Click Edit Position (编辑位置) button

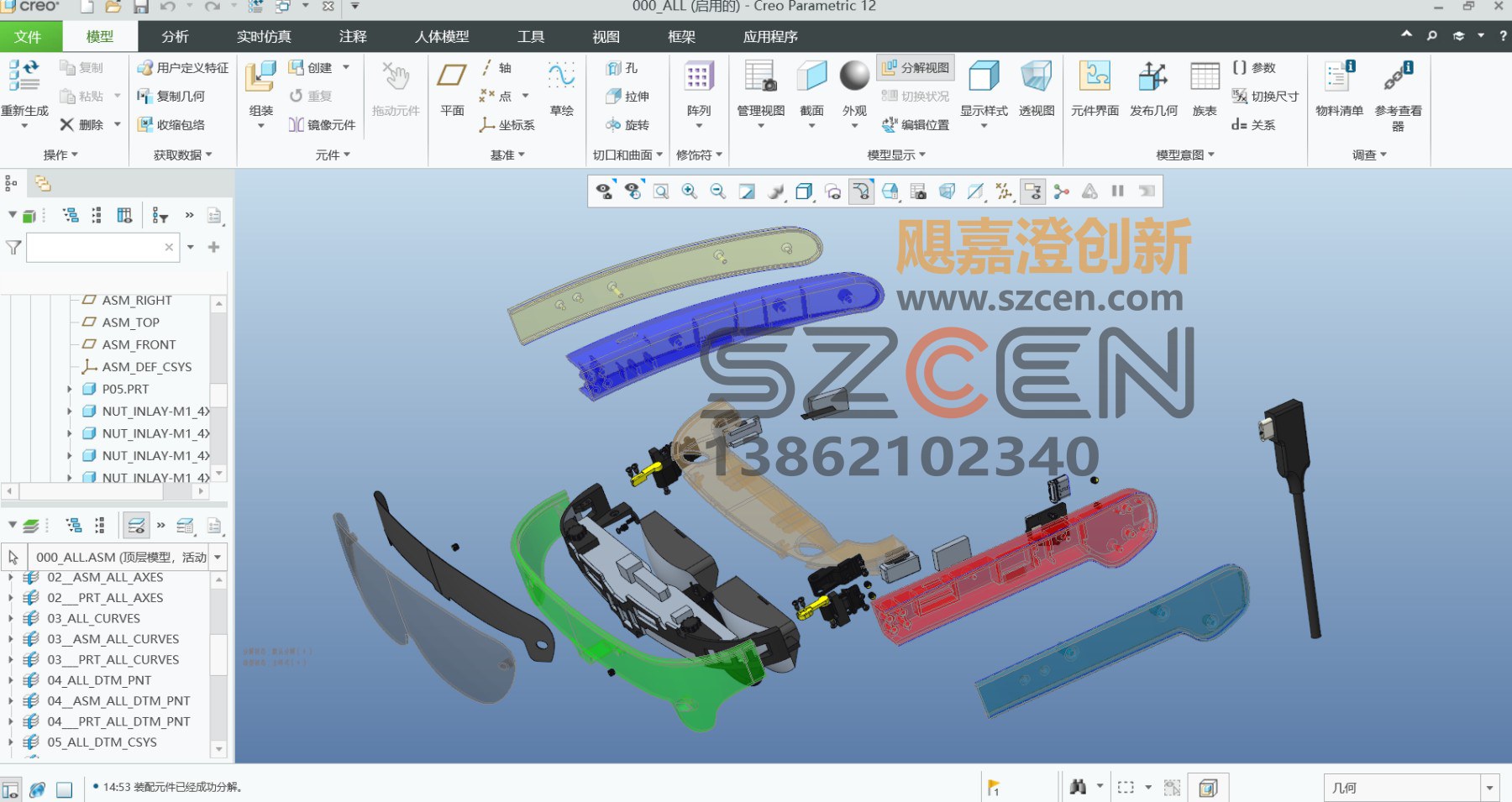point(915,125)
